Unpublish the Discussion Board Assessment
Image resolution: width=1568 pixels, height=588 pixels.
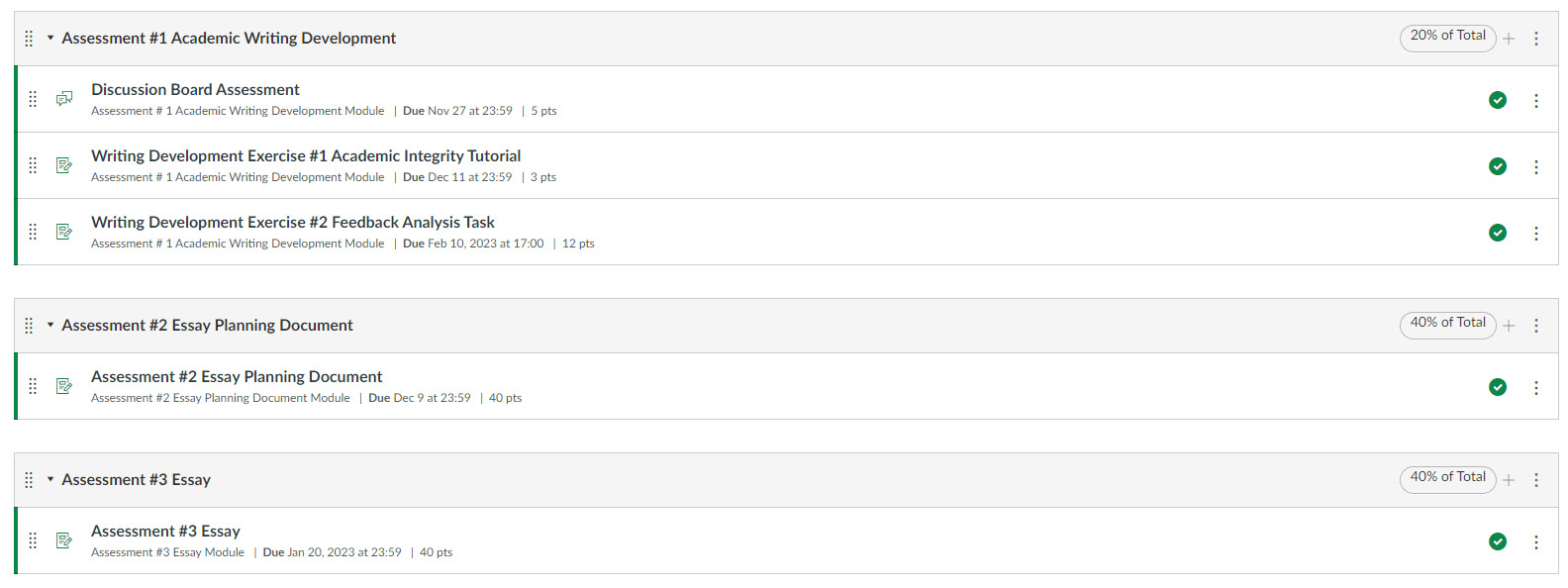click(1498, 100)
